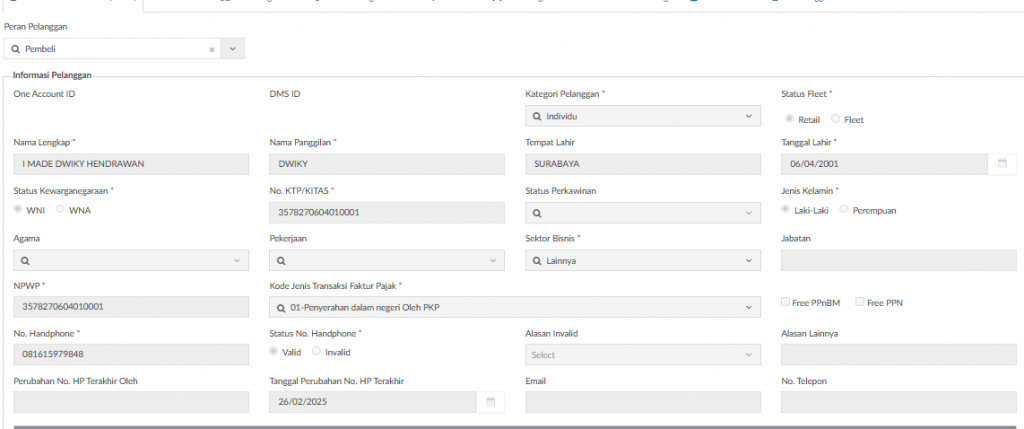This screenshot has width=1024, height=429.
Task: Click the search icon in Kode Jenis Transaksi field
Action: point(281,308)
